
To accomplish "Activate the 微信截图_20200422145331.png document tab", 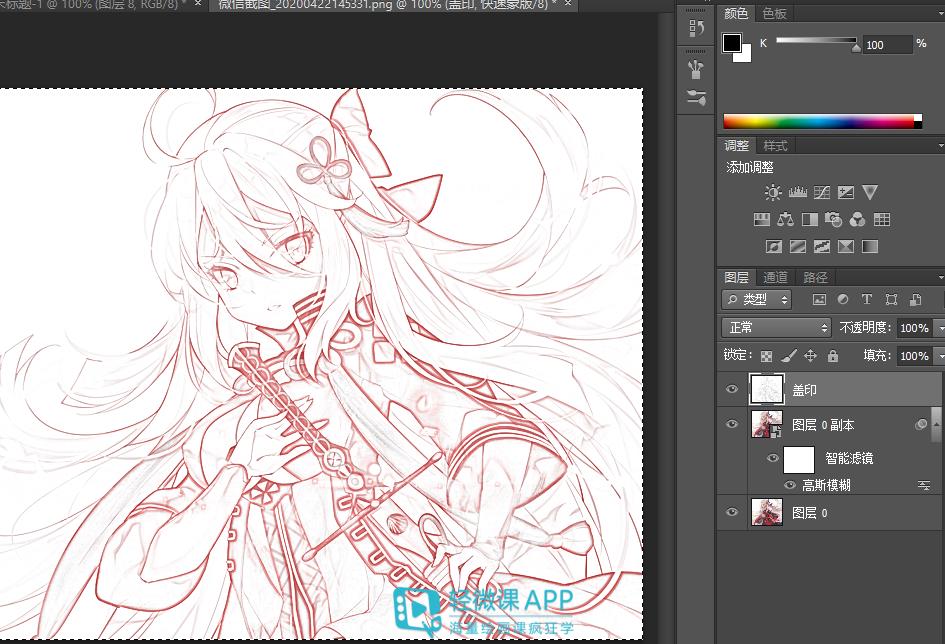I will (x=384, y=4).
